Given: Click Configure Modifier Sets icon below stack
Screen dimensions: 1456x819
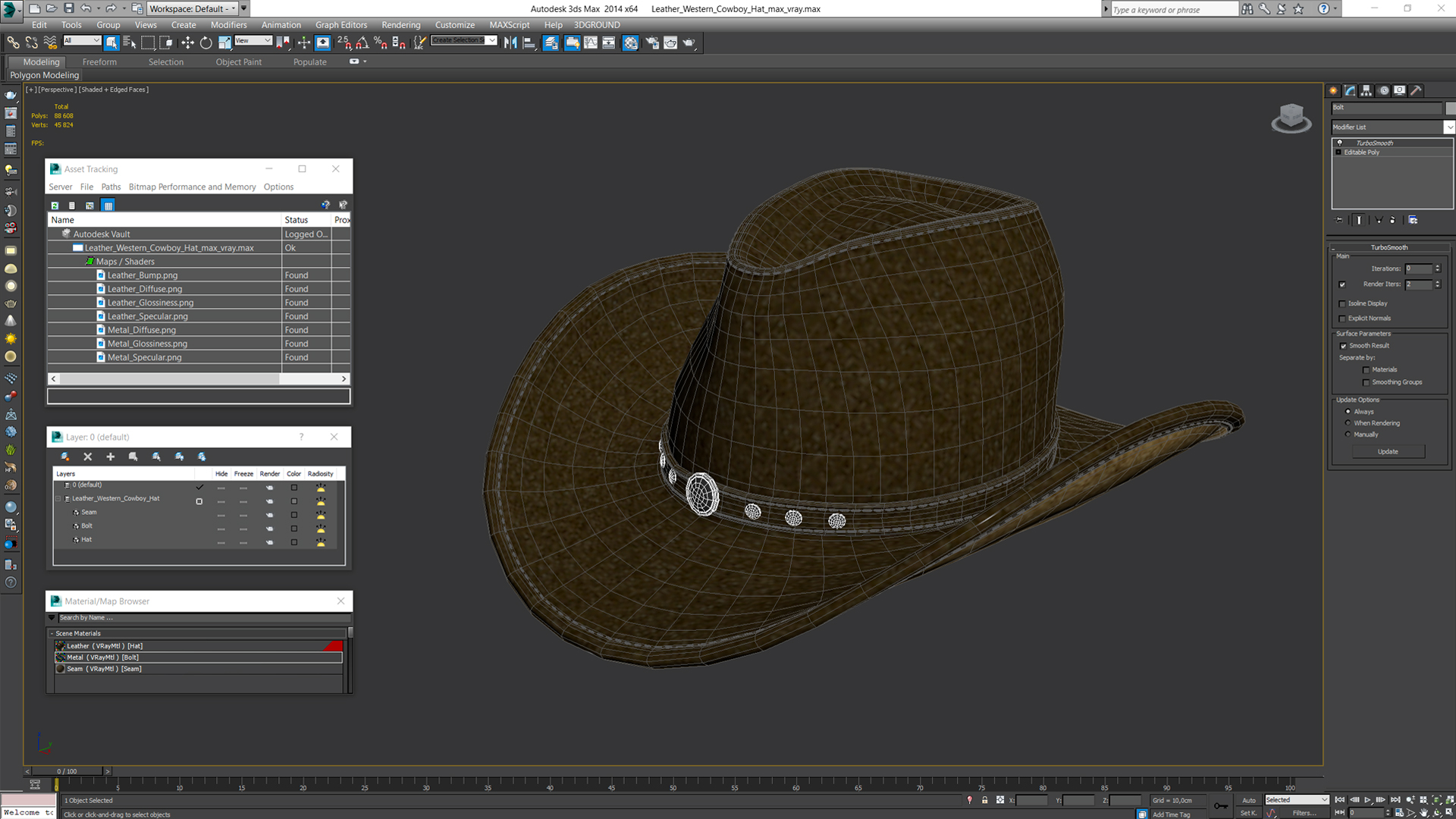Looking at the screenshot, I should point(1413,220).
